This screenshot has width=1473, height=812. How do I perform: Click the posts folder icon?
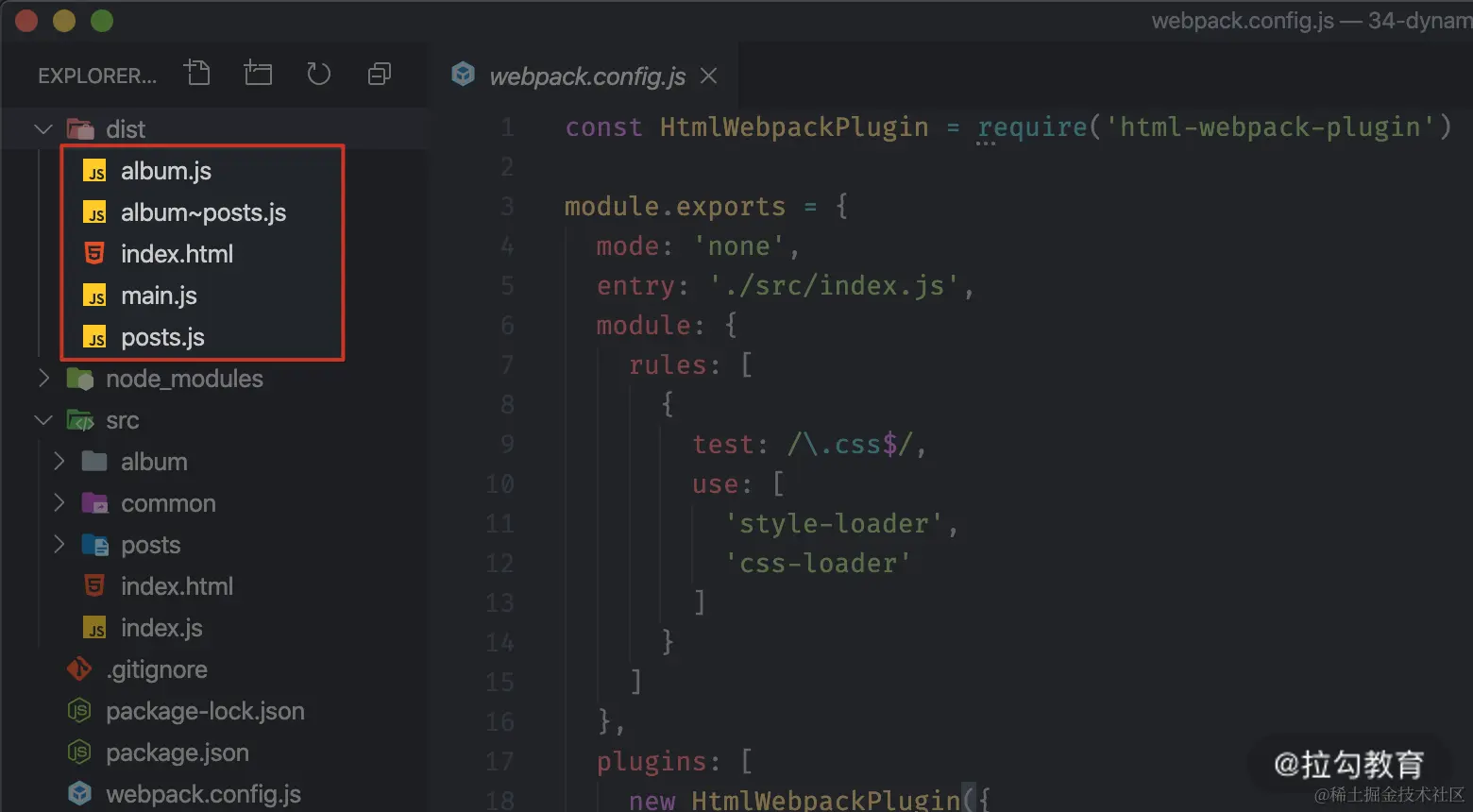[94, 545]
